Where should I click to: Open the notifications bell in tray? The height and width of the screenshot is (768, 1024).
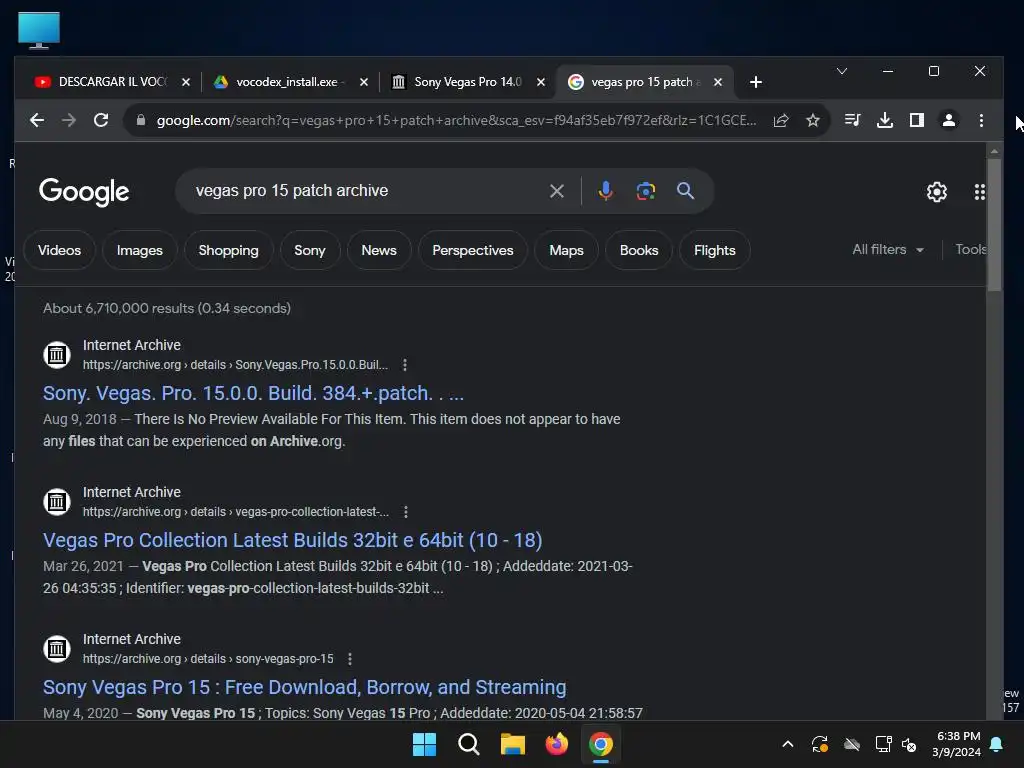997,744
